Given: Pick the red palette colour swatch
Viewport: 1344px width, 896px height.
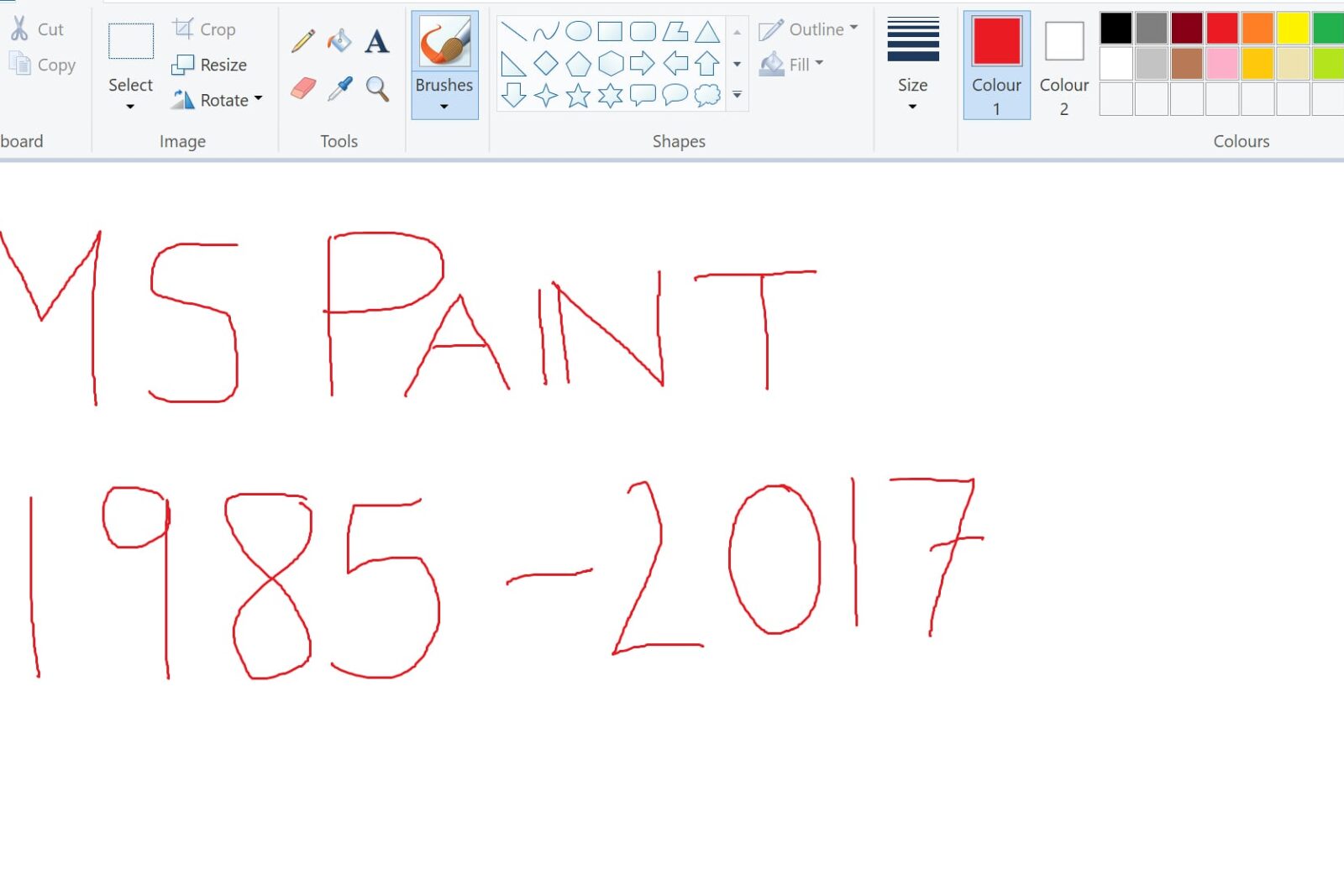Looking at the screenshot, I should pyautogui.click(x=1222, y=29).
